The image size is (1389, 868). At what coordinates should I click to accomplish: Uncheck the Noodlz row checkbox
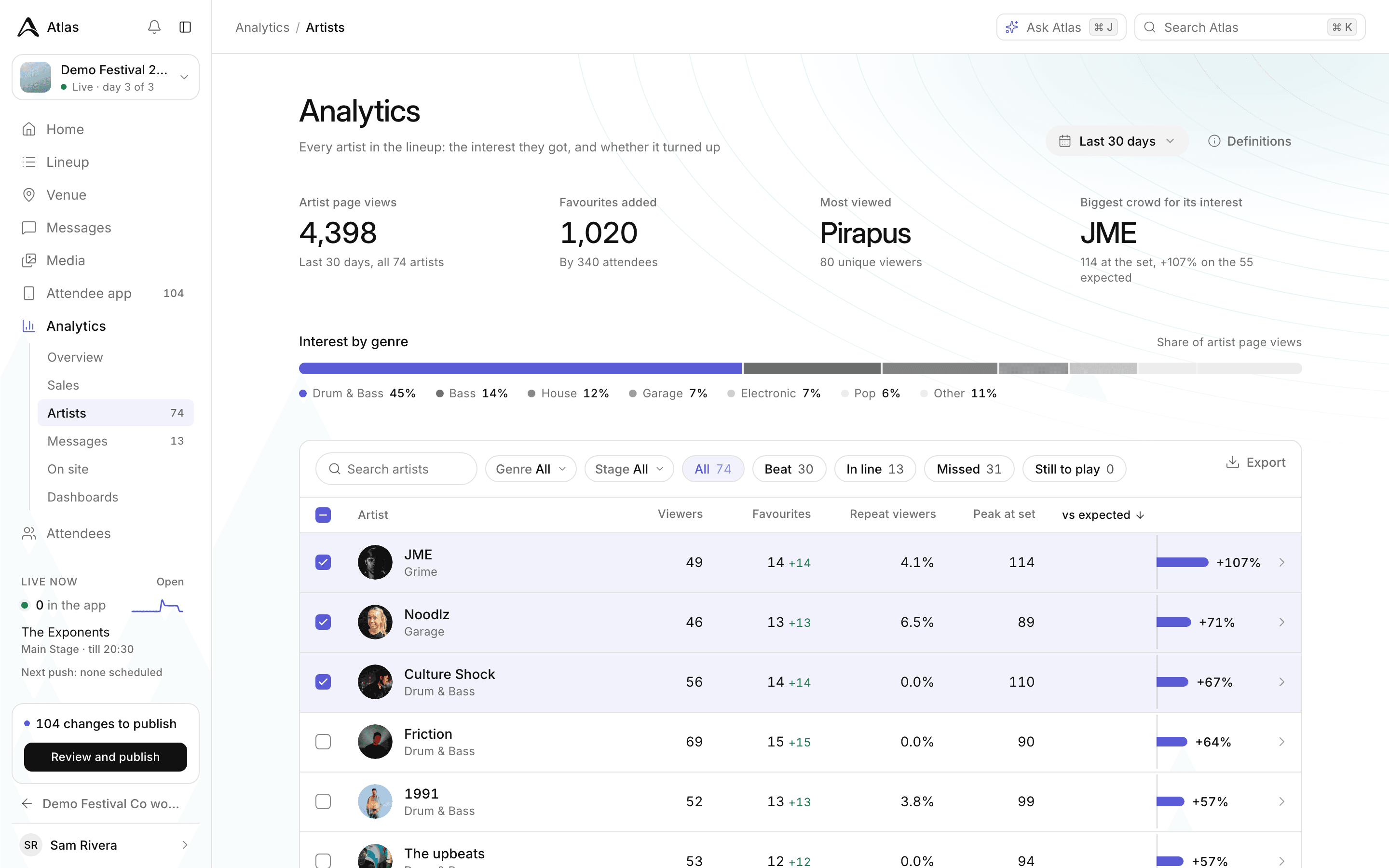click(323, 622)
